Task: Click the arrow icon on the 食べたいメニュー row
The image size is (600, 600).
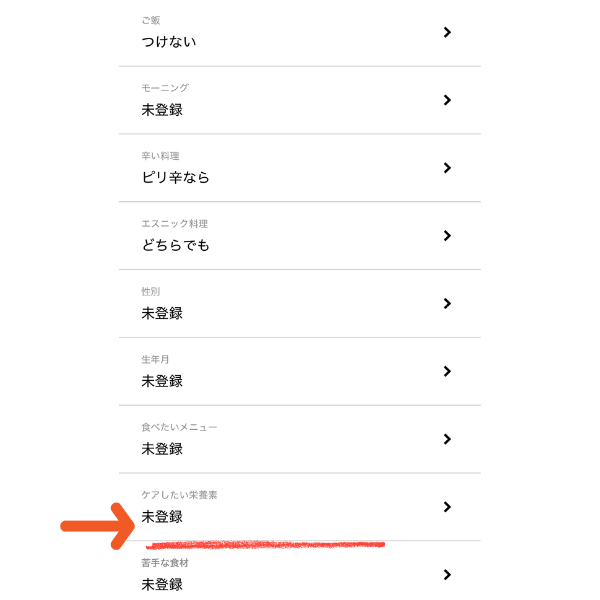Action: (447, 439)
